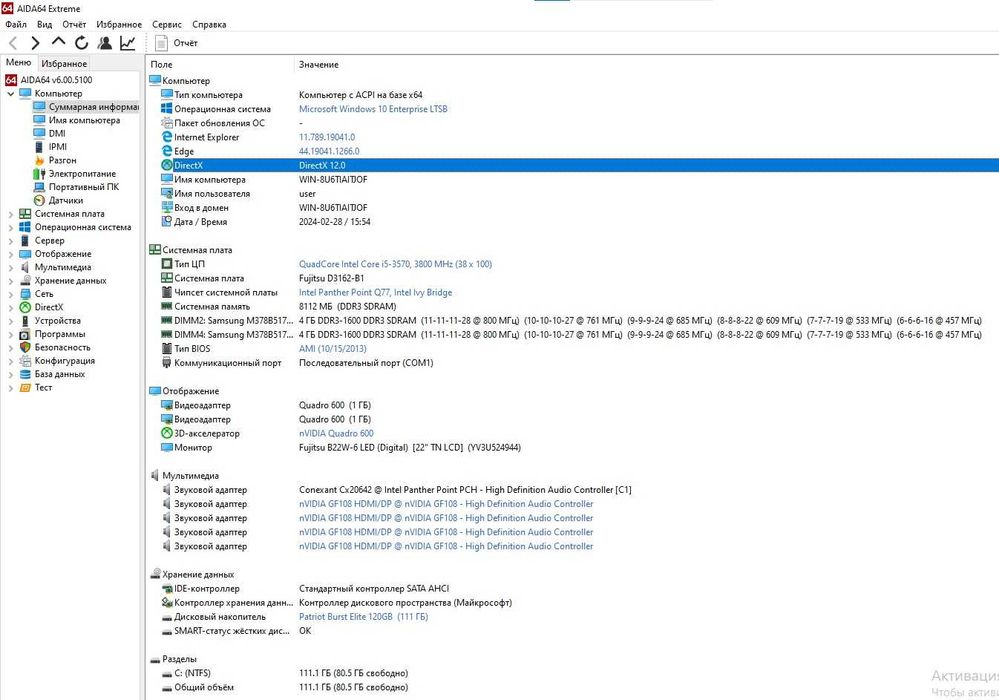Viewport: 999px width, 700px height.
Task: Click the Устройства icon in the tree
Action: (25, 321)
